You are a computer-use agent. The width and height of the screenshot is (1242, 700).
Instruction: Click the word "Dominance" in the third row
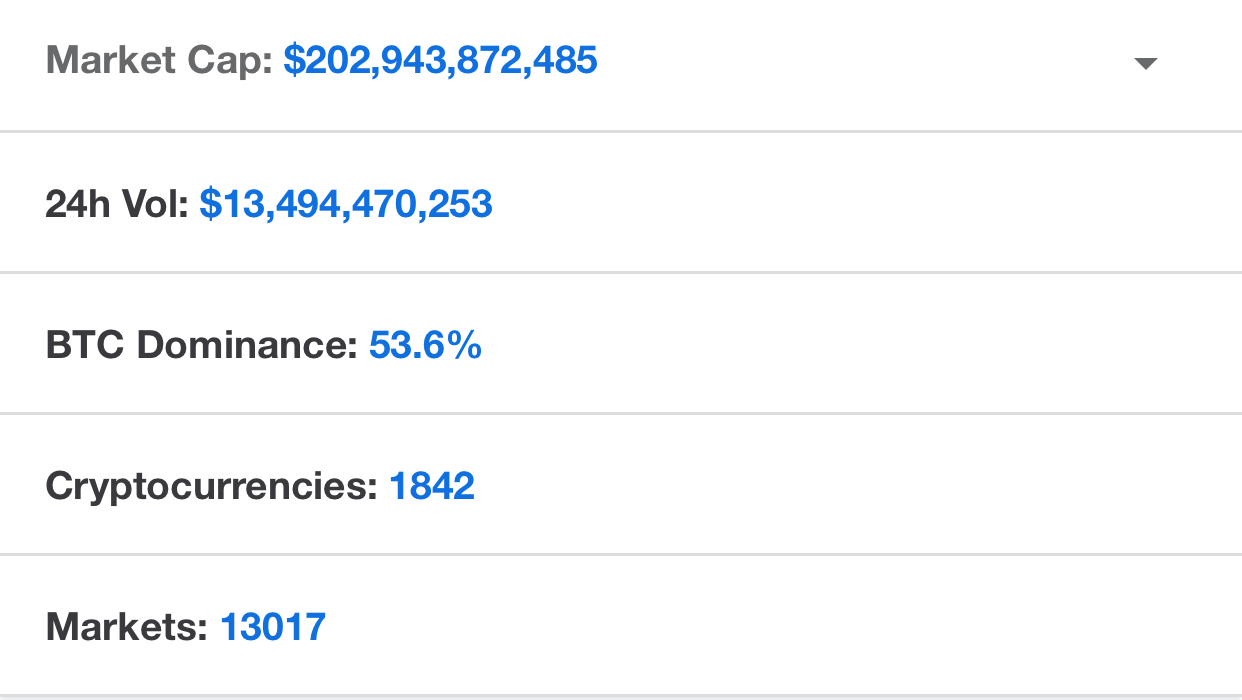(246, 346)
